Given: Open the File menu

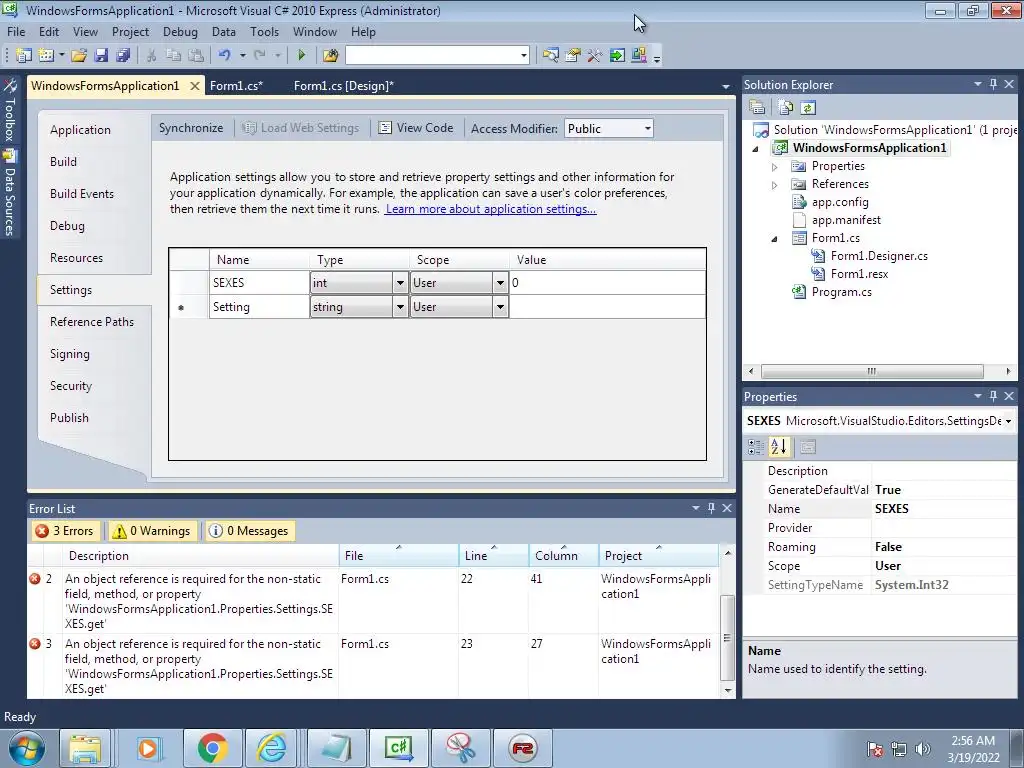Looking at the screenshot, I should (x=16, y=31).
